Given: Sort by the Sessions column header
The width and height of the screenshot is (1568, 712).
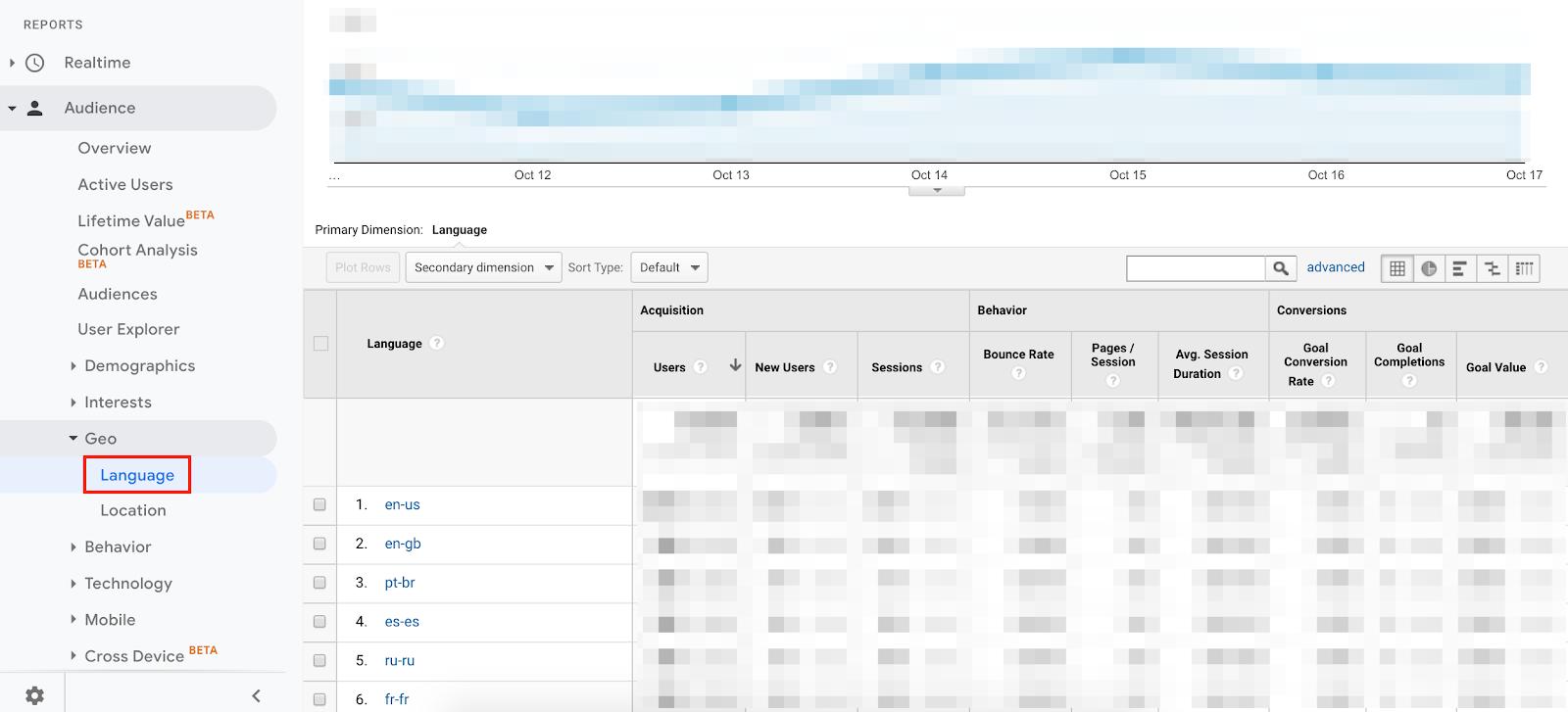Looking at the screenshot, I should pos(897,367).
